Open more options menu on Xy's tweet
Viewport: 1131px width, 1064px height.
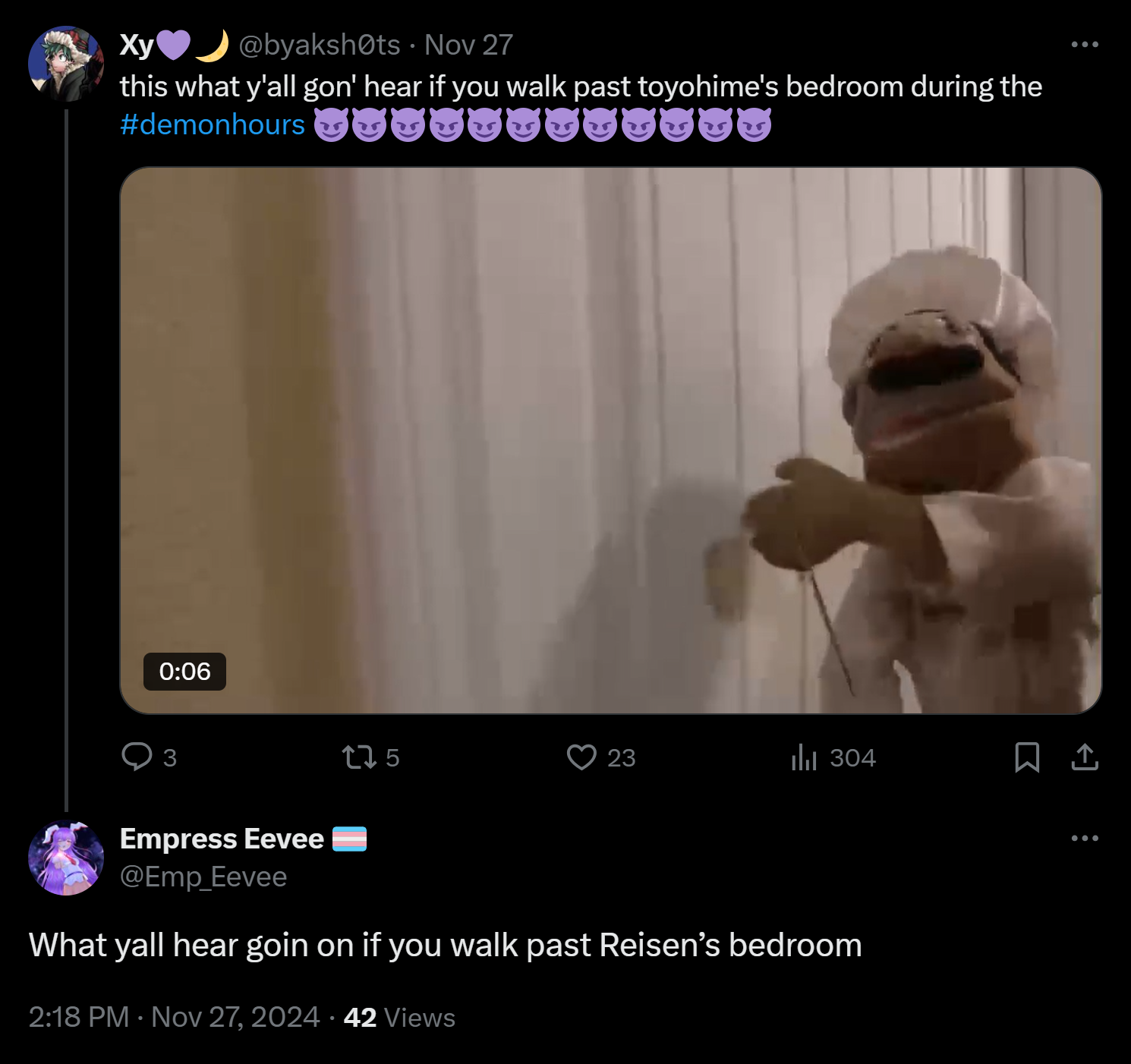click(x=1085, y=45)
